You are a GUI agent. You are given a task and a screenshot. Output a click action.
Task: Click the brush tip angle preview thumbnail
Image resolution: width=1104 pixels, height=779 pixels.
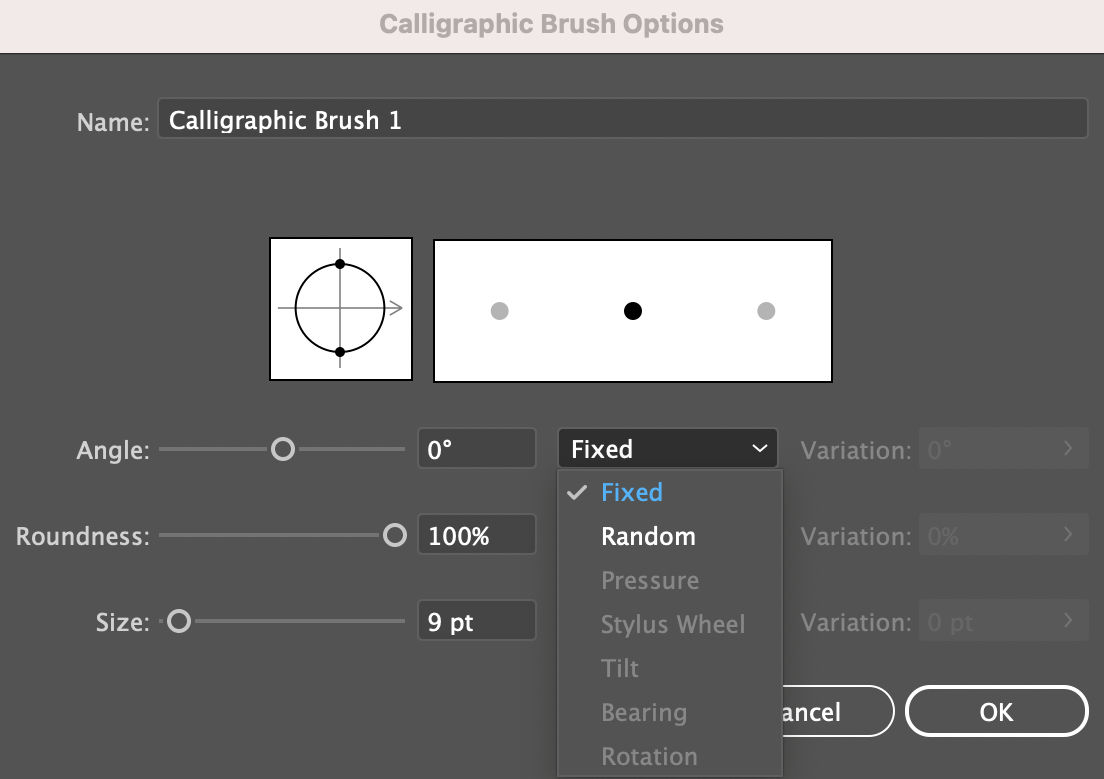[x=340, y=308]
